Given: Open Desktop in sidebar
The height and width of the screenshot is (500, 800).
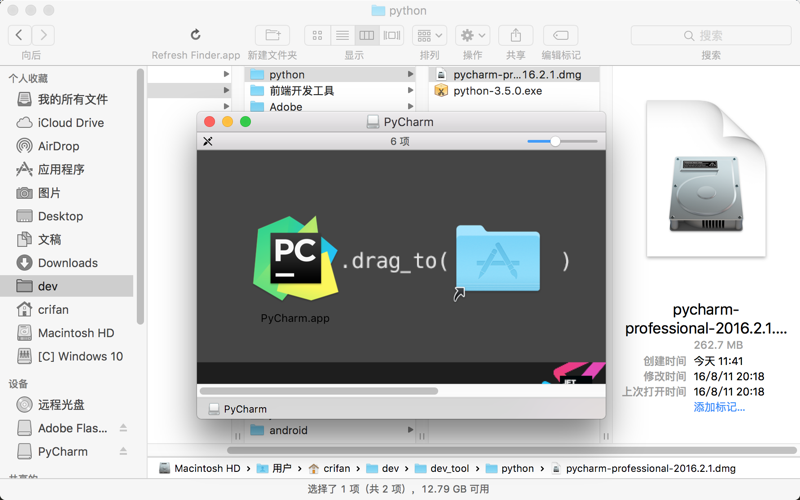Looking at the screenshot, I should pyautogui.click(x=66, y=216).
